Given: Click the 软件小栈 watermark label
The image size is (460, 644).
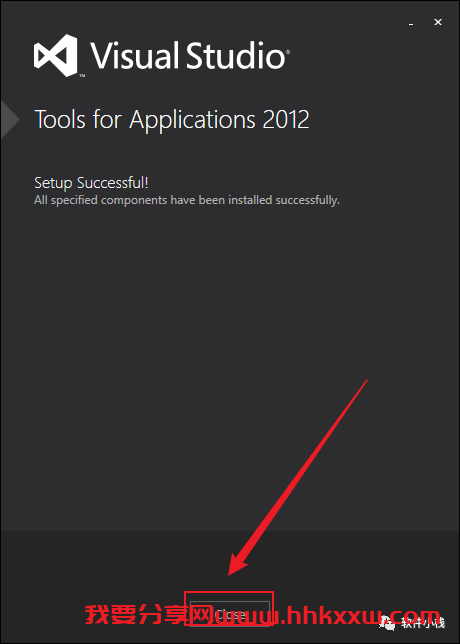Looking at the screenshot, I should [423, 623].
